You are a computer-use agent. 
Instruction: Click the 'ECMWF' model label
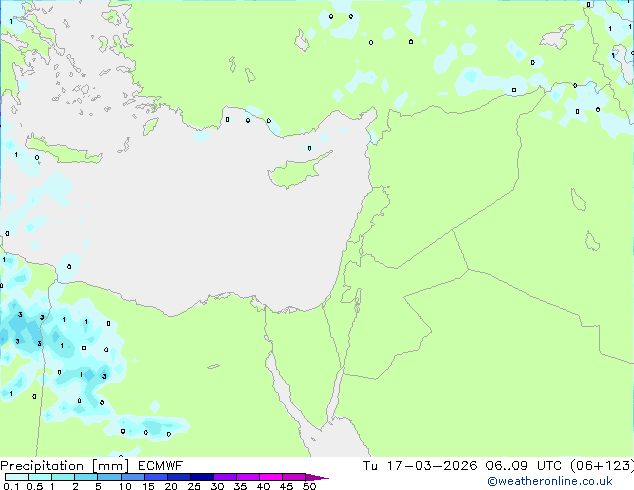coord(161,466)
